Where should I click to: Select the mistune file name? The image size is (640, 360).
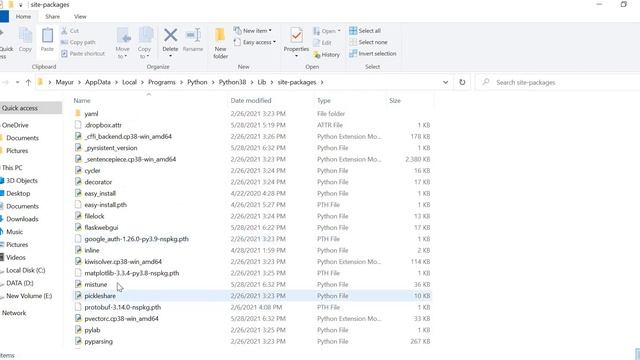(x=96, y=284)
